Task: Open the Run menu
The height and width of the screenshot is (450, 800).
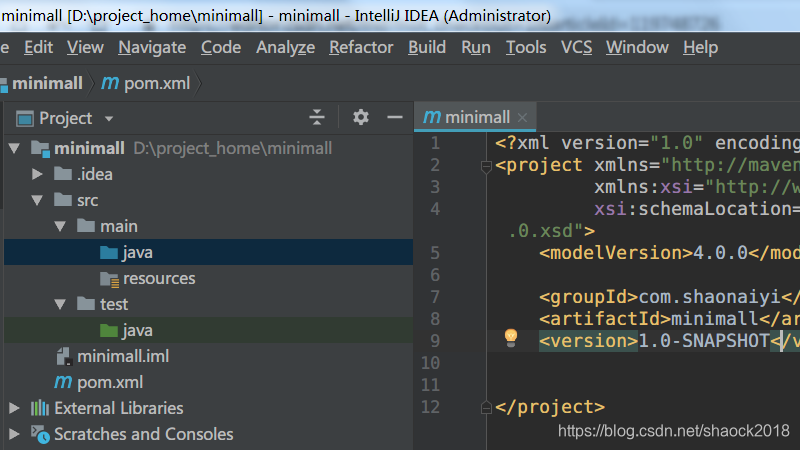Action: click(476, 47)
